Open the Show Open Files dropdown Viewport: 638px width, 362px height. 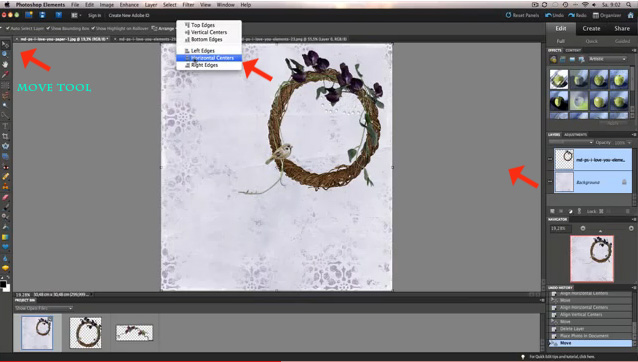coord(44,308)
